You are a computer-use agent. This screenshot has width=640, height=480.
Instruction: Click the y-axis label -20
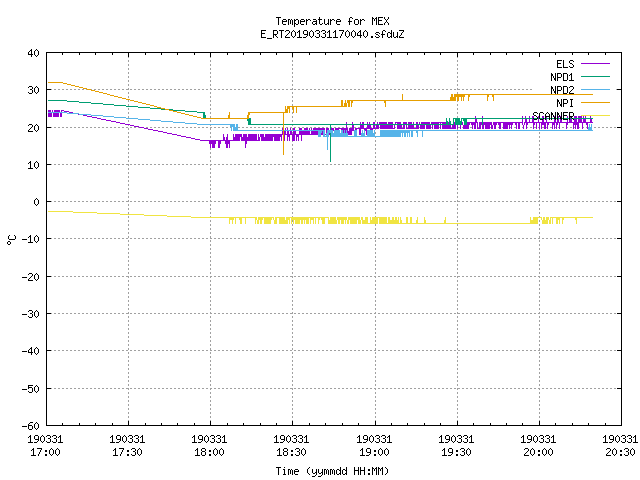[31, 277]
